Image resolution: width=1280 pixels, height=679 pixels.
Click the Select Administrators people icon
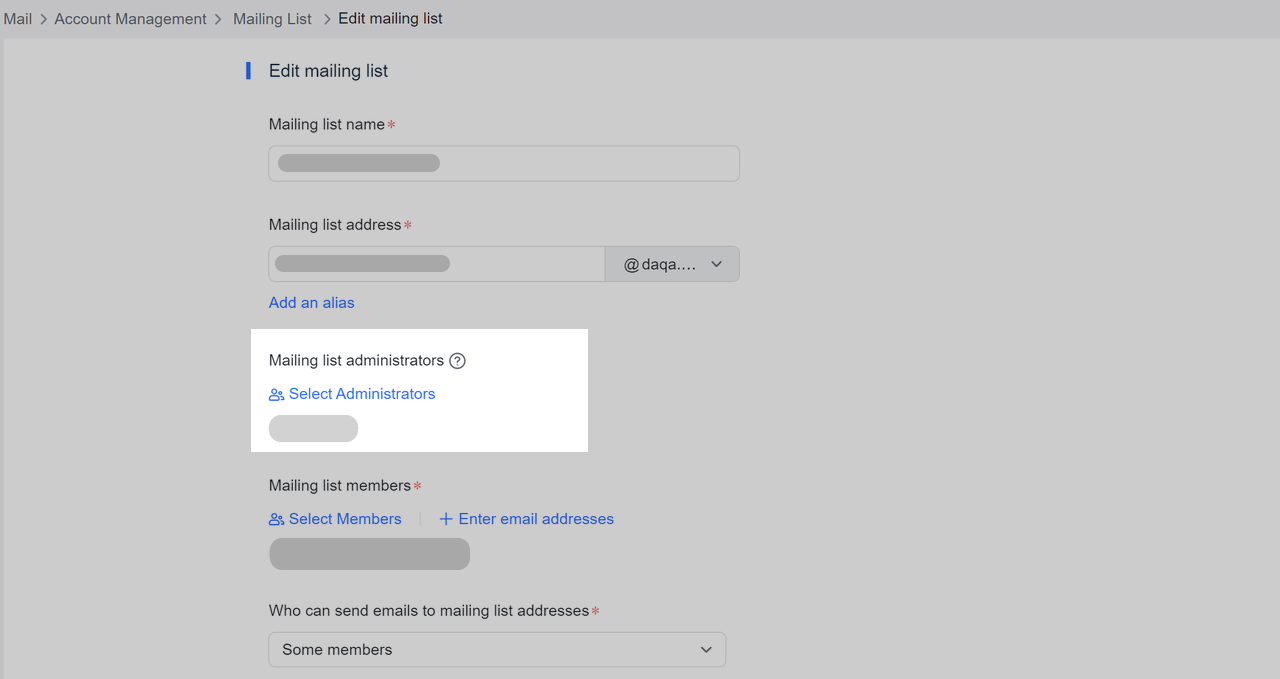(x=276, y=394)
